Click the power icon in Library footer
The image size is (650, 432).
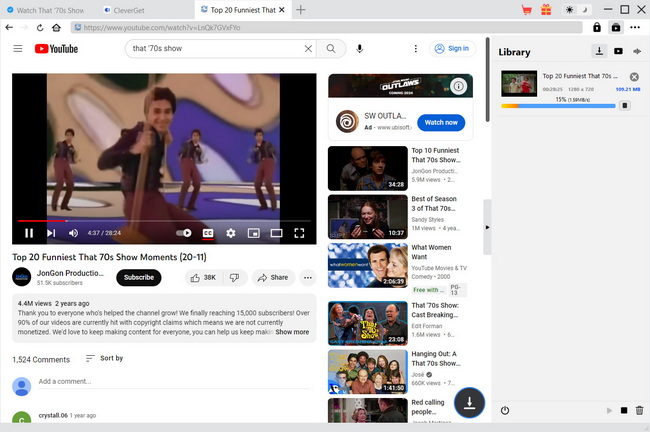click(x=504, y=410)
